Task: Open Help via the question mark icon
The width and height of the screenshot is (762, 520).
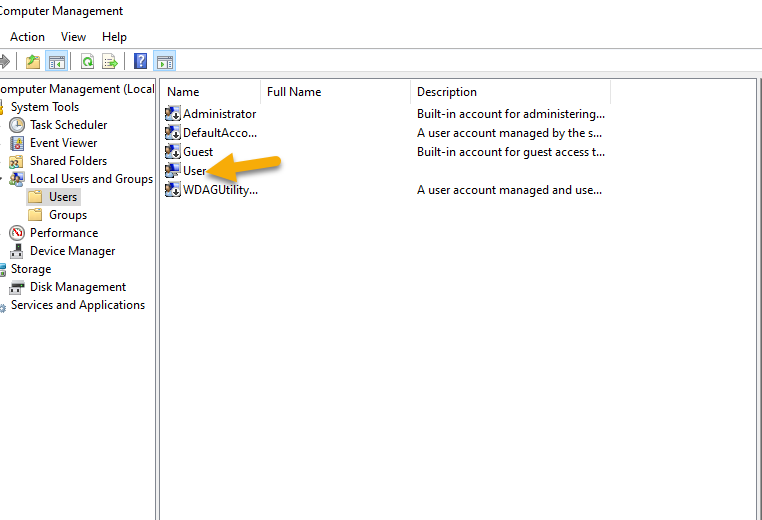Action: (x=141, y=62)
